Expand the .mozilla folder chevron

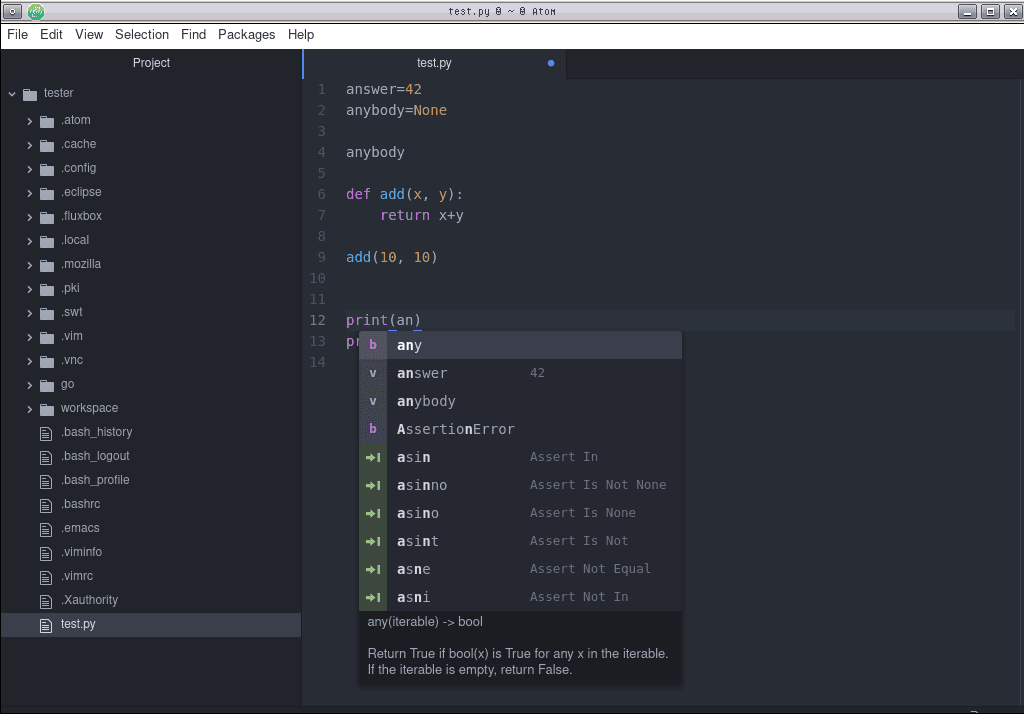(30, 265)
